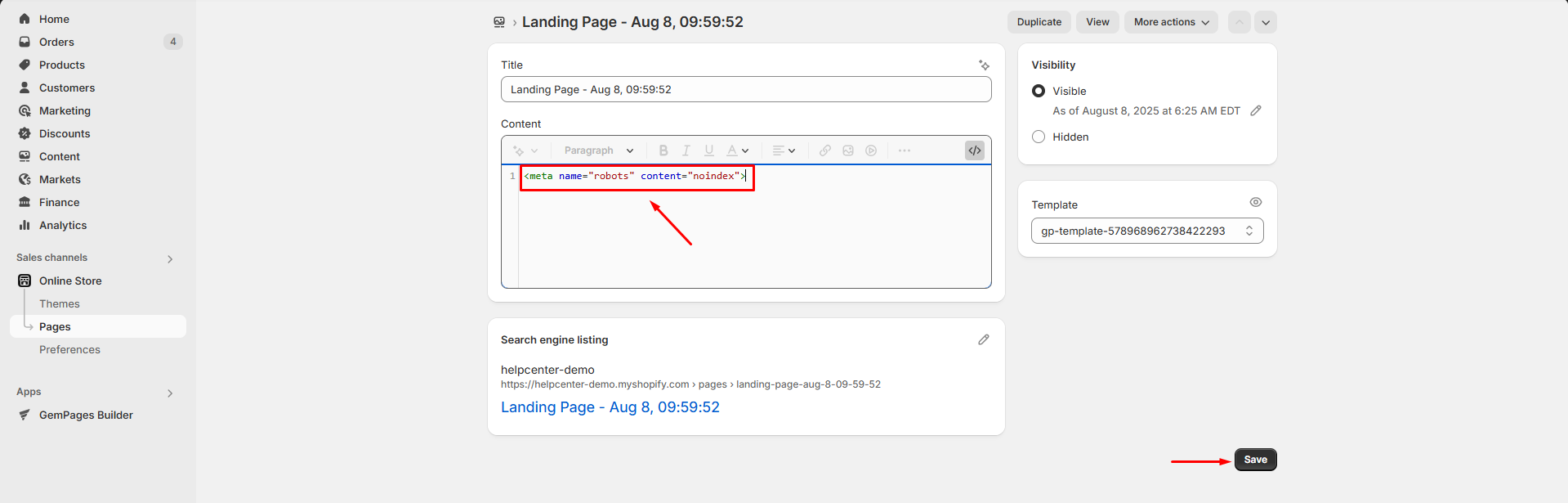The width and height of the screenshot is (1568, 503).
Task: Open the Template selector dropdown
Action: tap(1146, 231)
